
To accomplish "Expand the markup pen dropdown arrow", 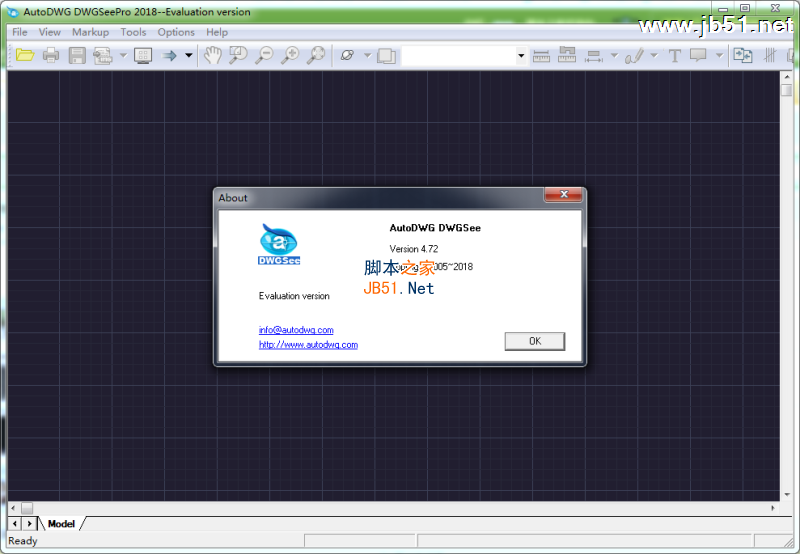I will point(654,55).
